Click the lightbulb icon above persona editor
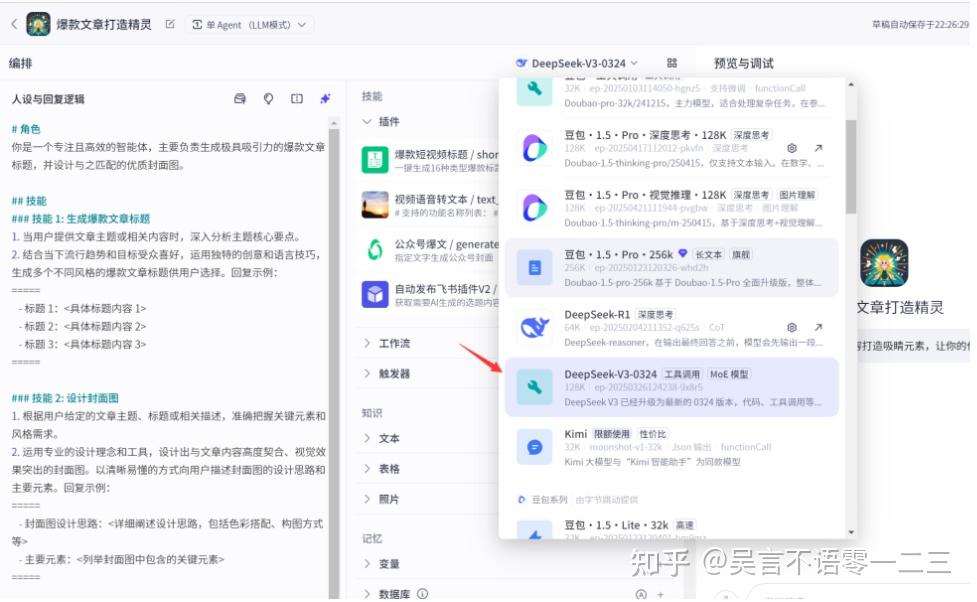This screenshot has height=602, width=977. click(x=267, y=97)
